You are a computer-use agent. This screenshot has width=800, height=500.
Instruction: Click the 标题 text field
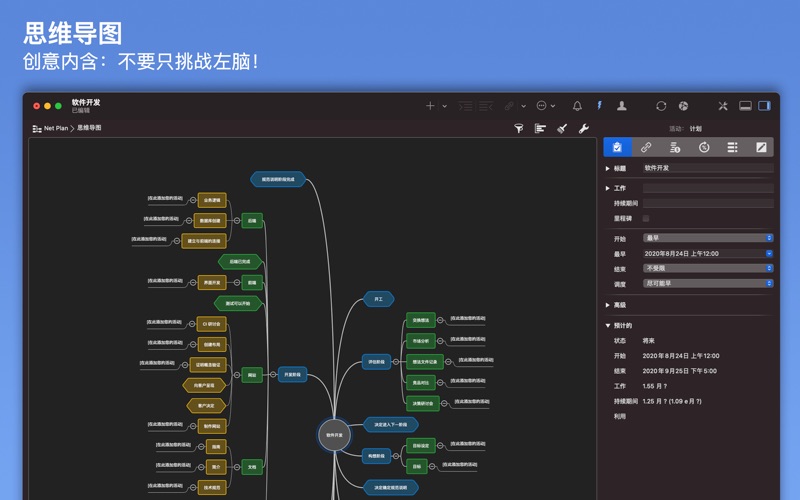click(707, 169)
